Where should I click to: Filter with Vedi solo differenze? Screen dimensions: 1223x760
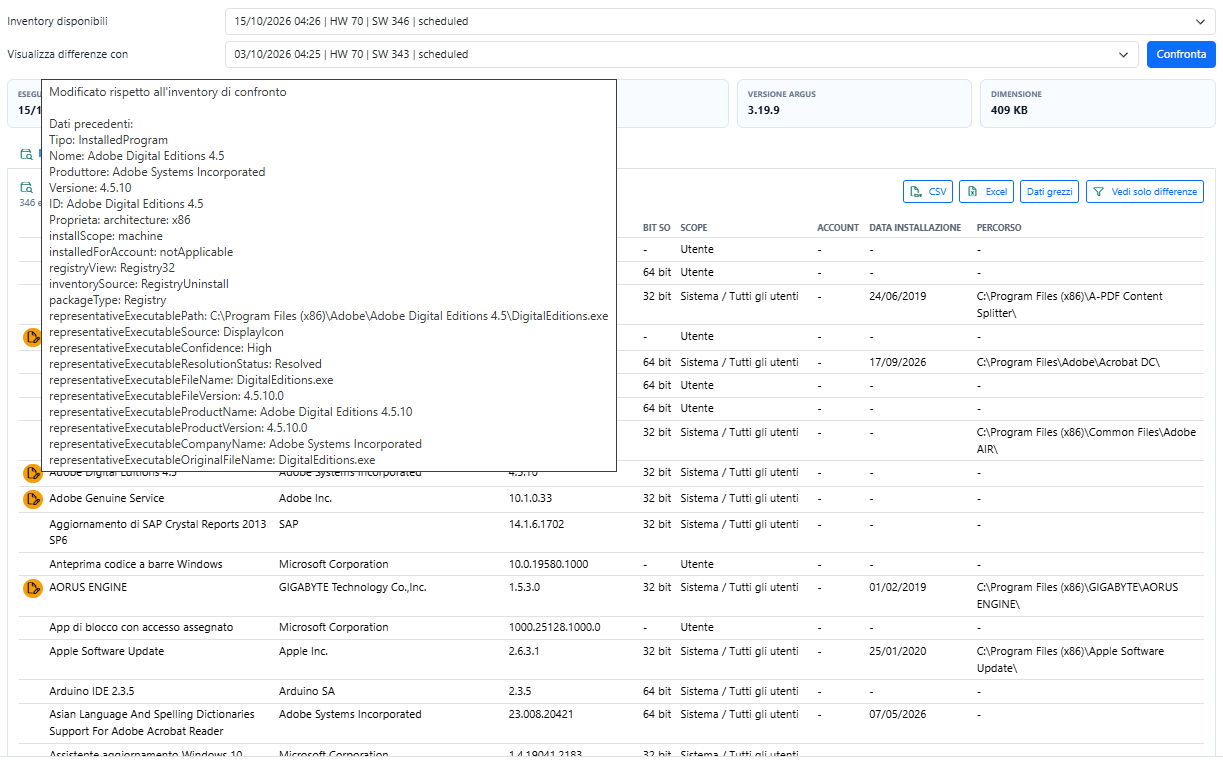pos(1145,191)
